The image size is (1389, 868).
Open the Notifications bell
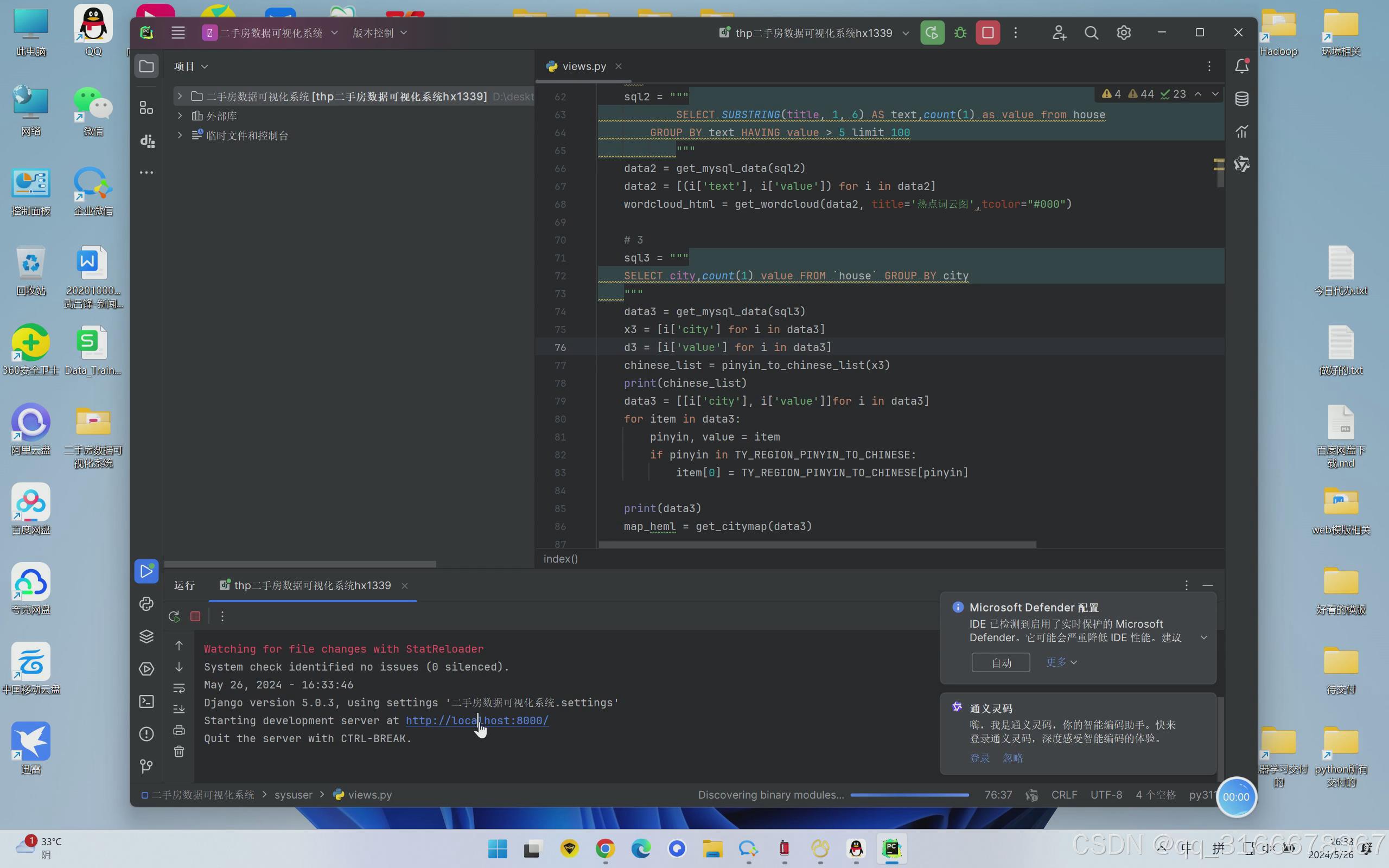click(1241, 66)
